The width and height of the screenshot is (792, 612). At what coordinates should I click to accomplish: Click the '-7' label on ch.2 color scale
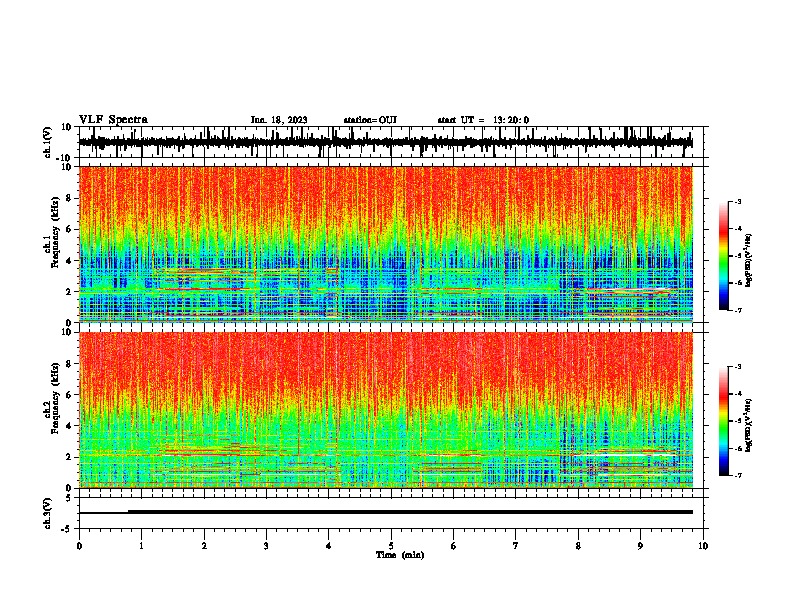(x=737, y=475)
